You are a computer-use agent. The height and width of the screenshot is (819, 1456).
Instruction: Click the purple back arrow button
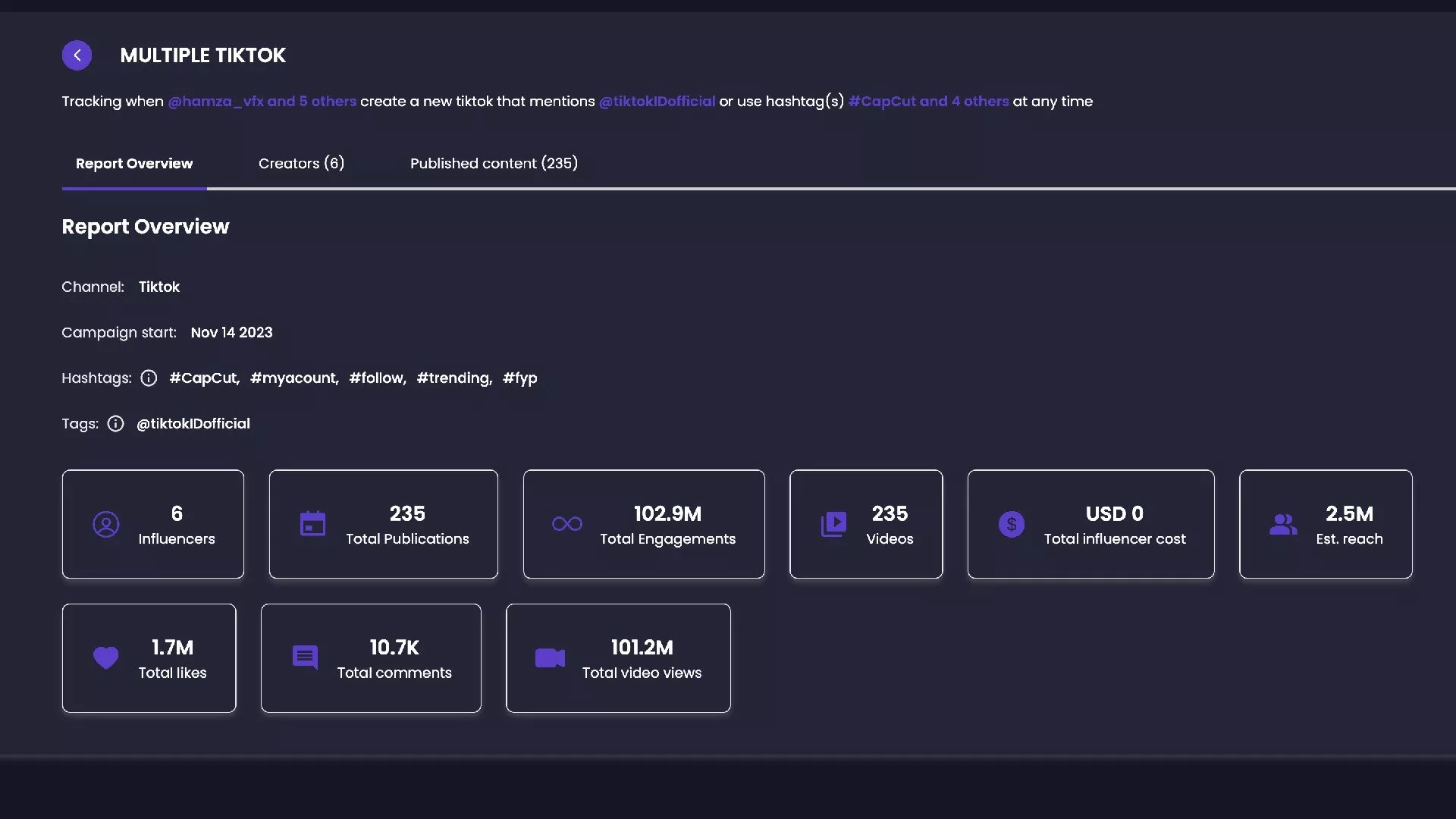click(77, 55)
